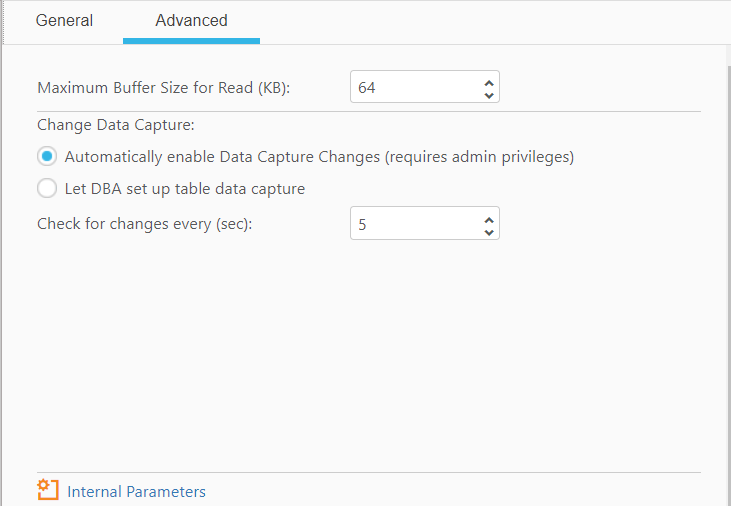Screen dimensions: 731x506
Task: Select Let DBA set up table data capture
Action: 47,188
